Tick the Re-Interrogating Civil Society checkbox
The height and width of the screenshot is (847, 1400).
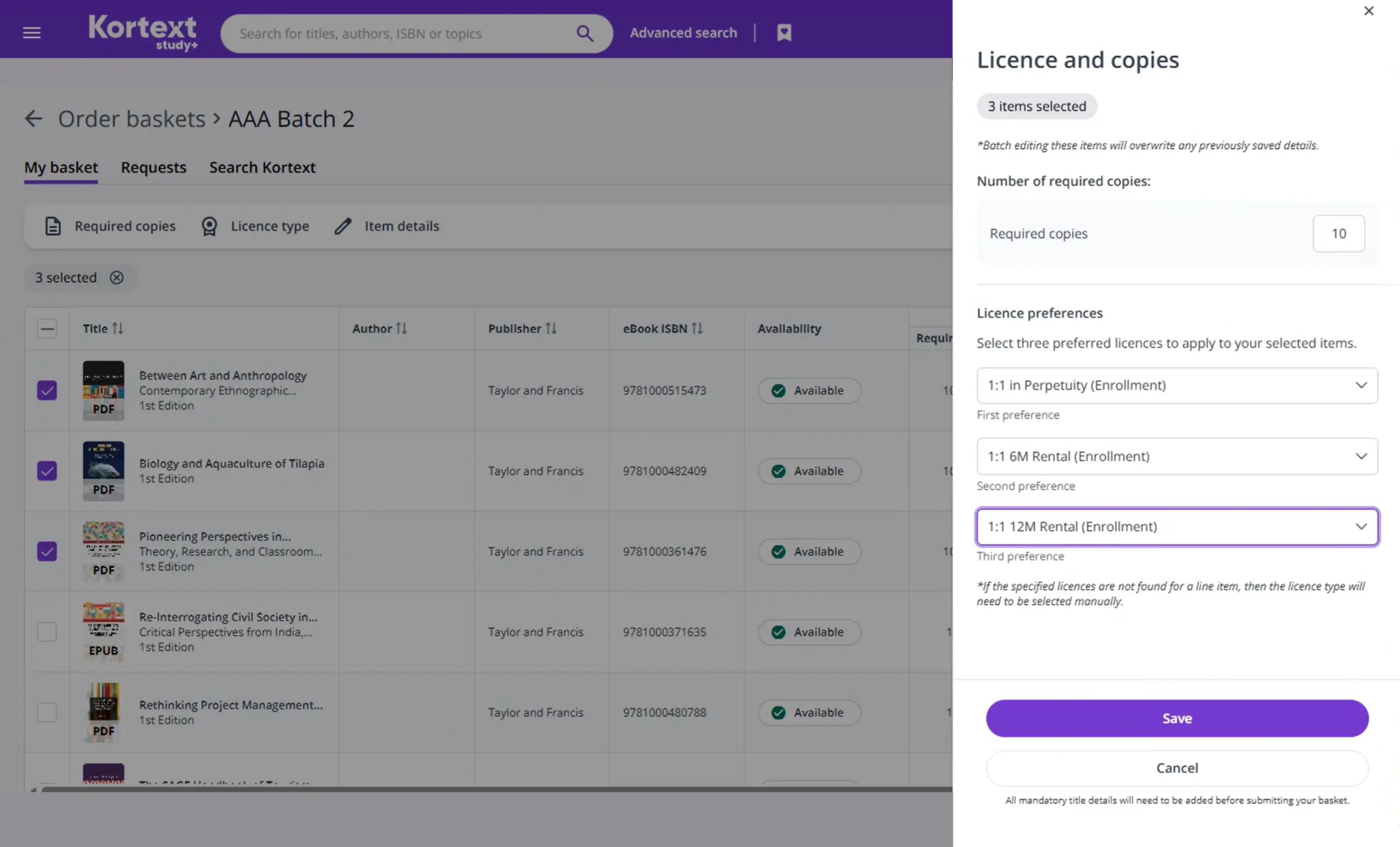[47, 631]
